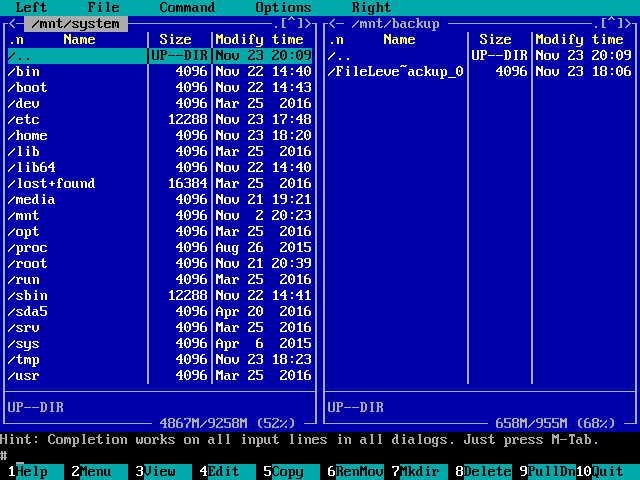
Task: Click the 4 Edit function key
Action: pos(224,471)
